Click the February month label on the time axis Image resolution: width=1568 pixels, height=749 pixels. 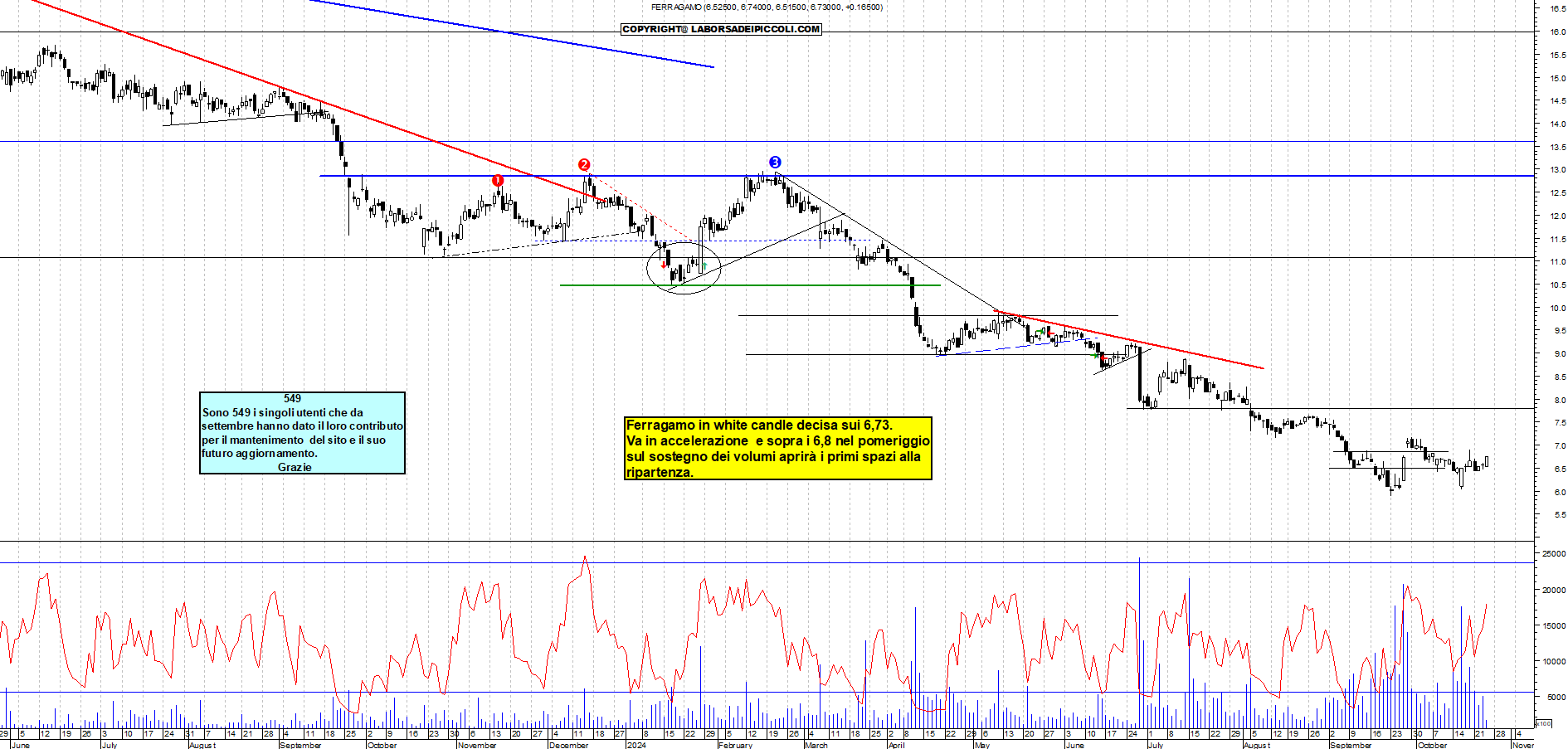click(735, 745)
